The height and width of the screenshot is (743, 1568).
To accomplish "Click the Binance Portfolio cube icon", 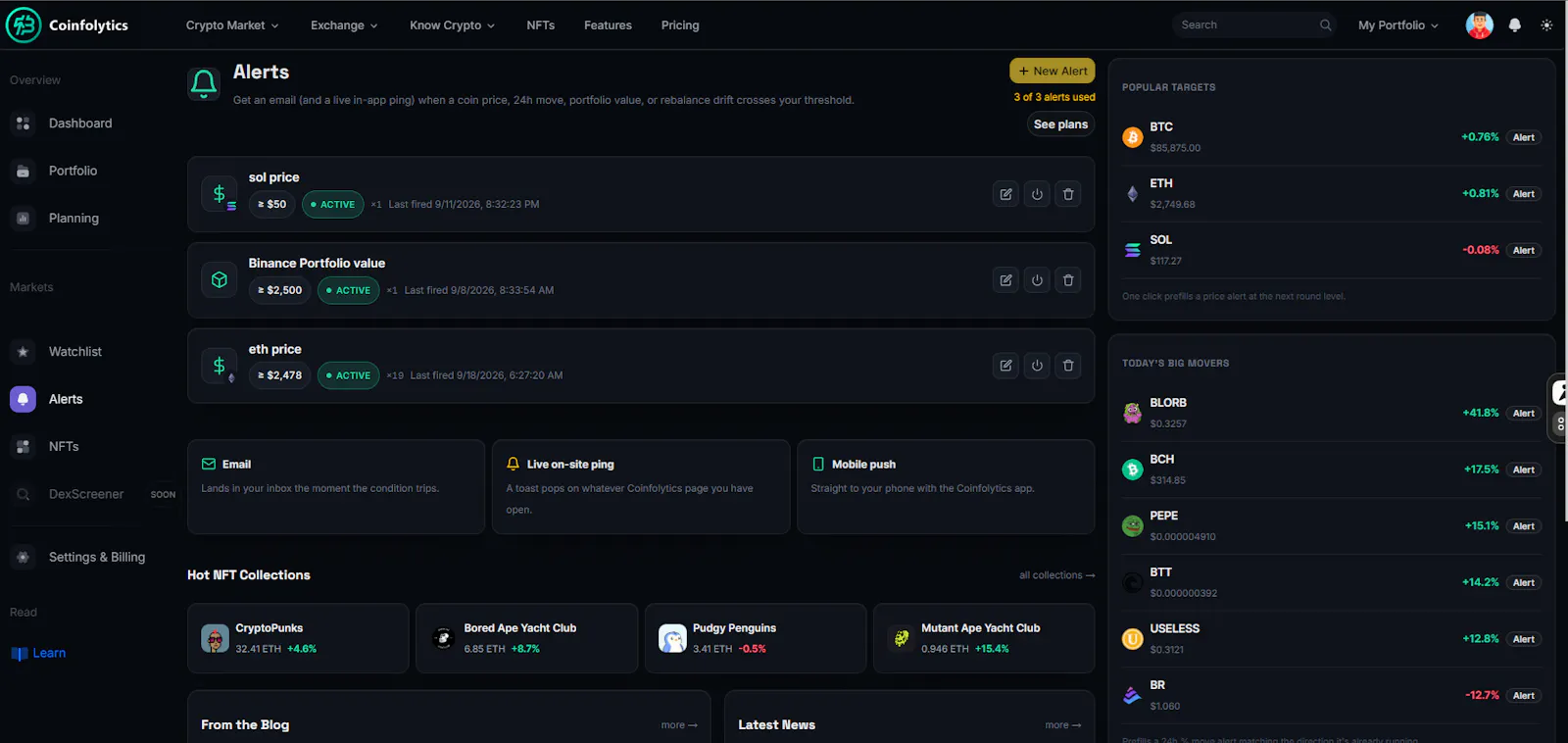I will tap(220, 280).
